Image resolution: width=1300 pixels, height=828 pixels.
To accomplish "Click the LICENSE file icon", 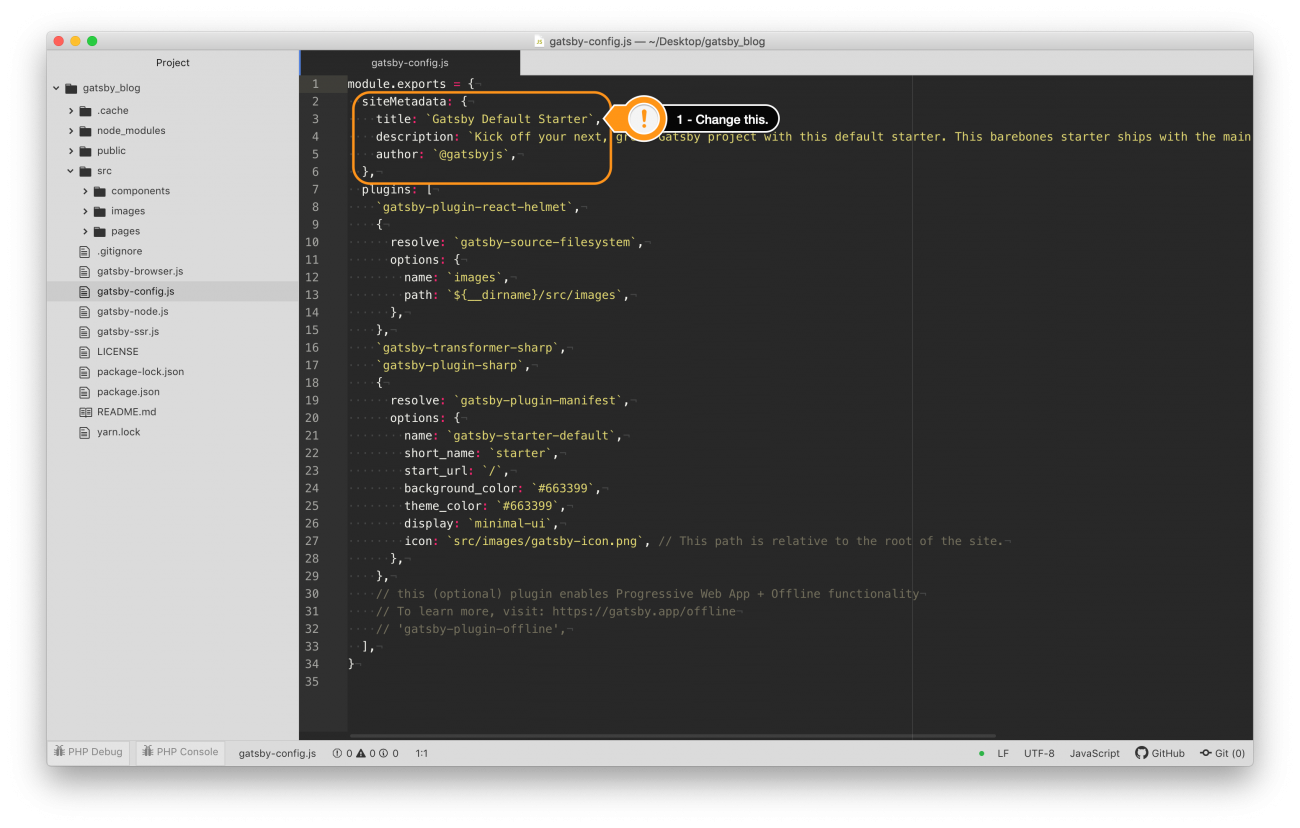I will click(x=85, y=352).
